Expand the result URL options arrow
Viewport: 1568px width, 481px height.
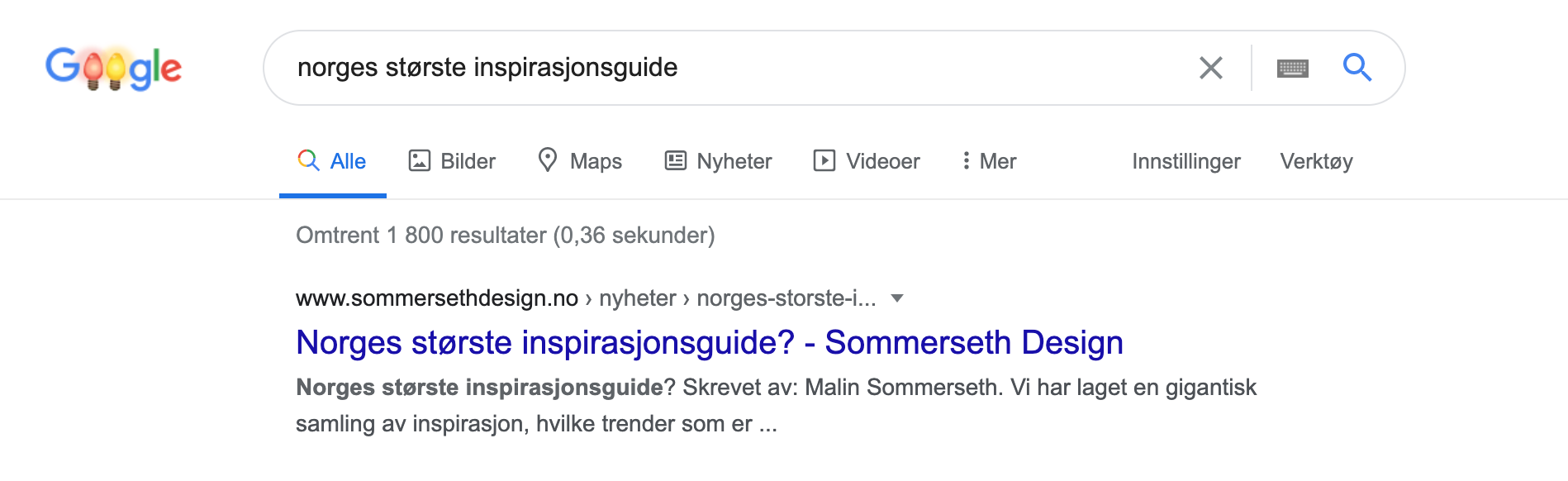897,298
